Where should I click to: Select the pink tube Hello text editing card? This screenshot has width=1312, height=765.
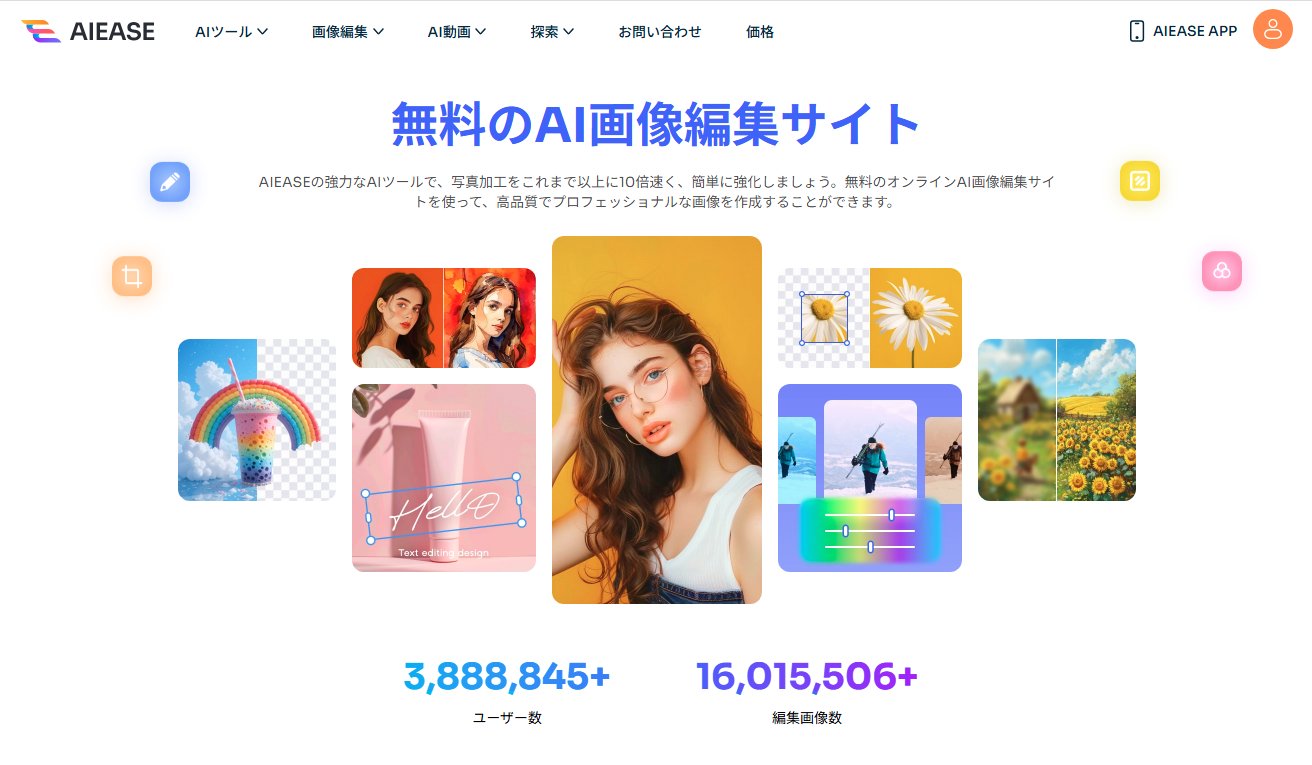click(444, 478)
